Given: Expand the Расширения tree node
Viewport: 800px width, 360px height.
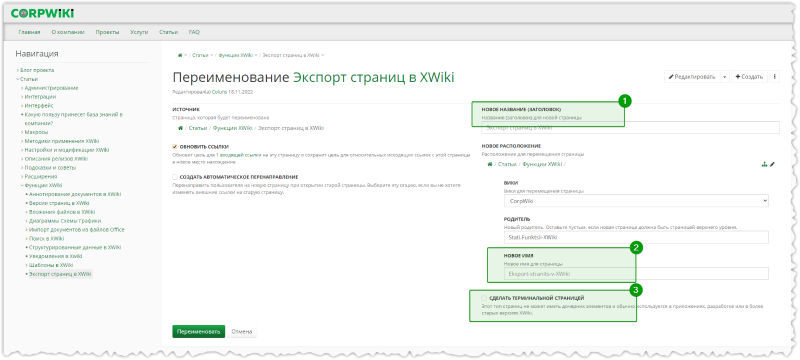Looking at the screenshot, I should (x=22, y=176).
